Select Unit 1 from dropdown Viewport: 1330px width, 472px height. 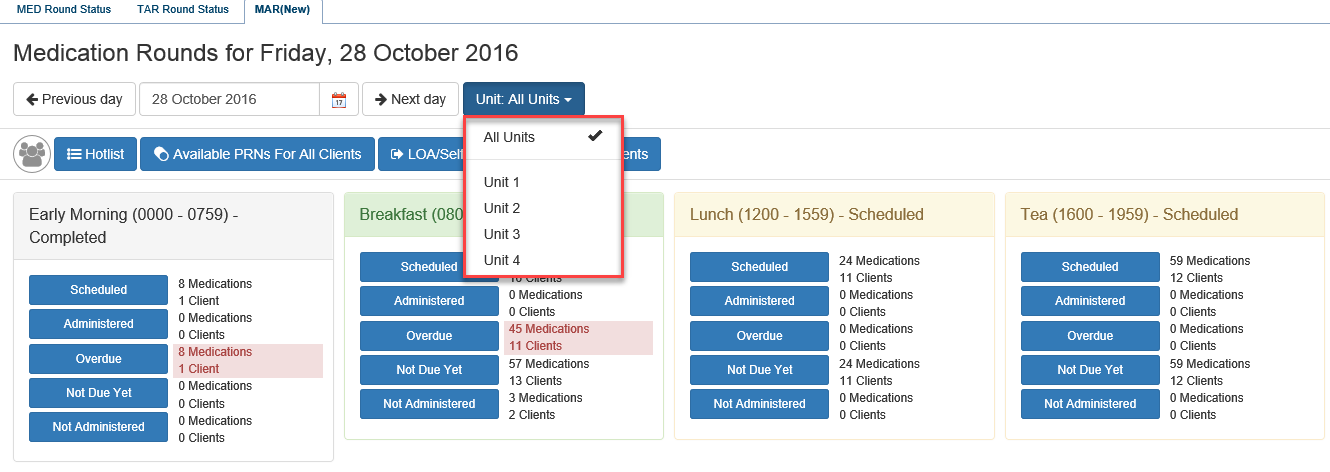coord(502,182)
